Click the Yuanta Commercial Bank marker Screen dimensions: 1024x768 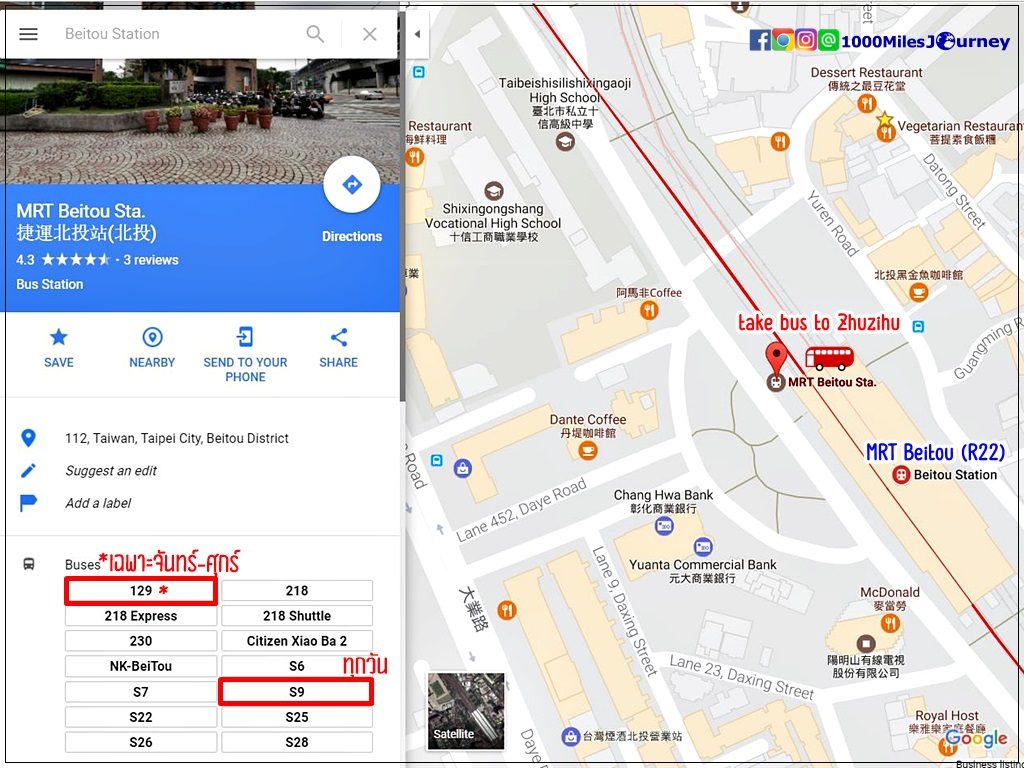click(x=703, y=547)
